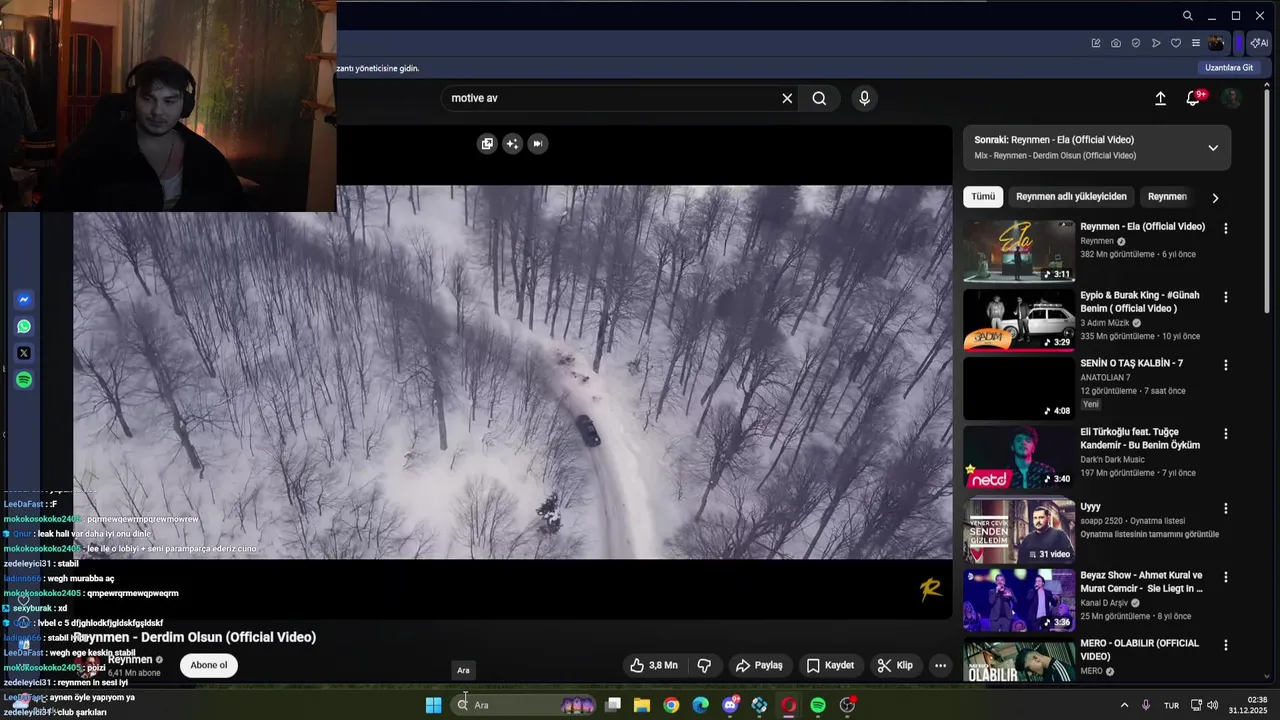Open browser easy setup sliders icon
Image resolution: width=1280 pixels, height=720 pixels.
coord(1196,43)
